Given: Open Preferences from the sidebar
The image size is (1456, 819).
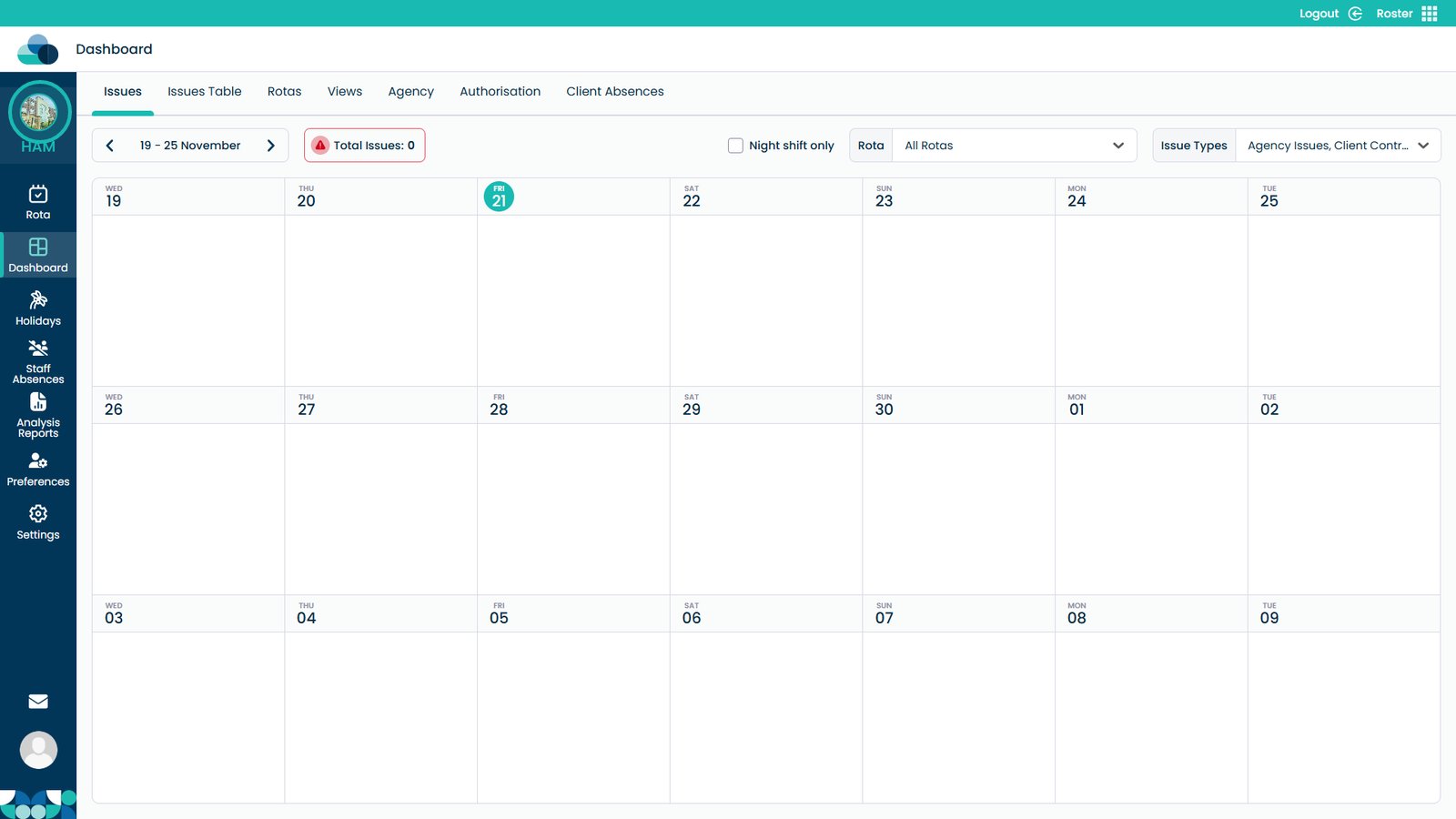Looking at the screenshot, I should tap(38, 469).
